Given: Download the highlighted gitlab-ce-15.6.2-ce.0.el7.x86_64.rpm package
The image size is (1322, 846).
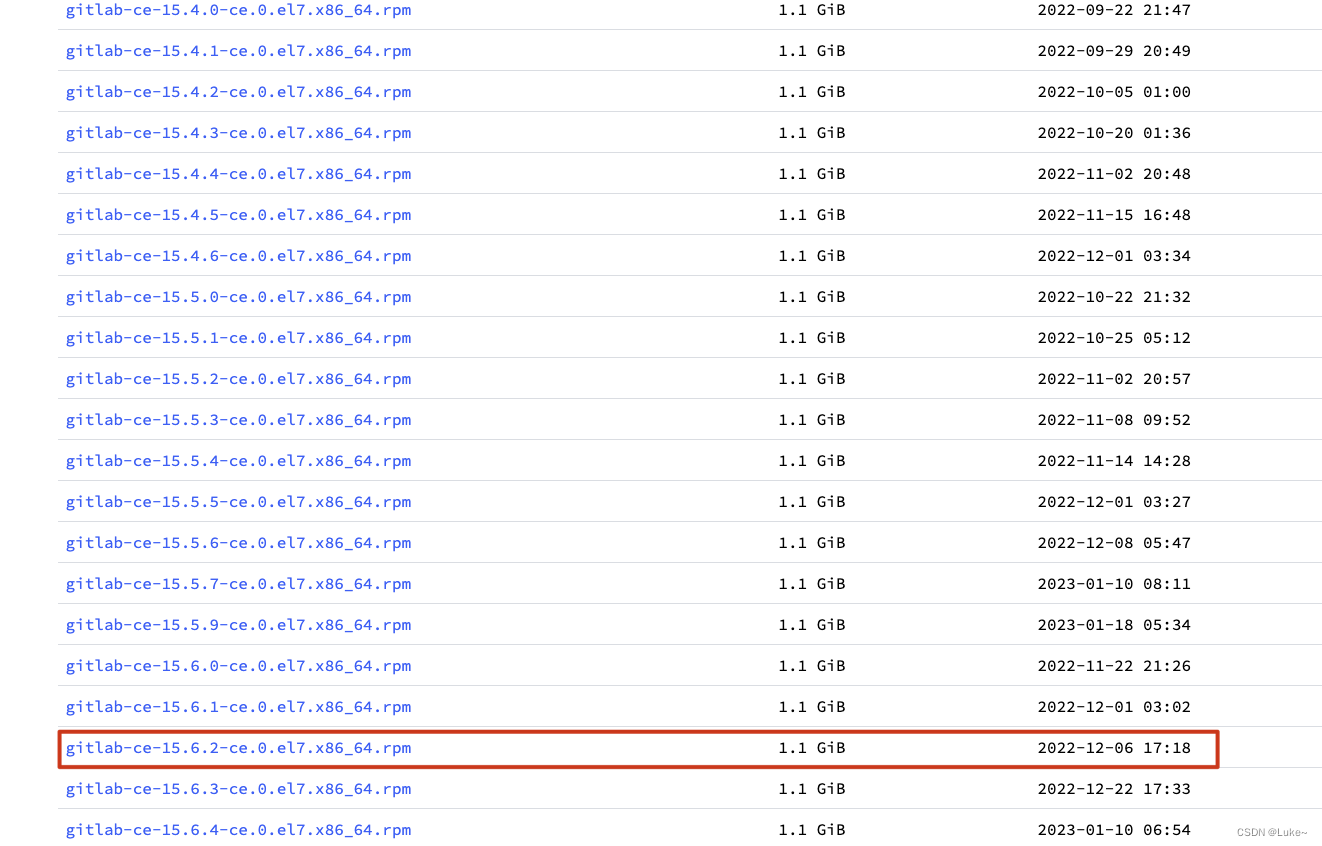Looking at the screenshot, I should [238, 748].
